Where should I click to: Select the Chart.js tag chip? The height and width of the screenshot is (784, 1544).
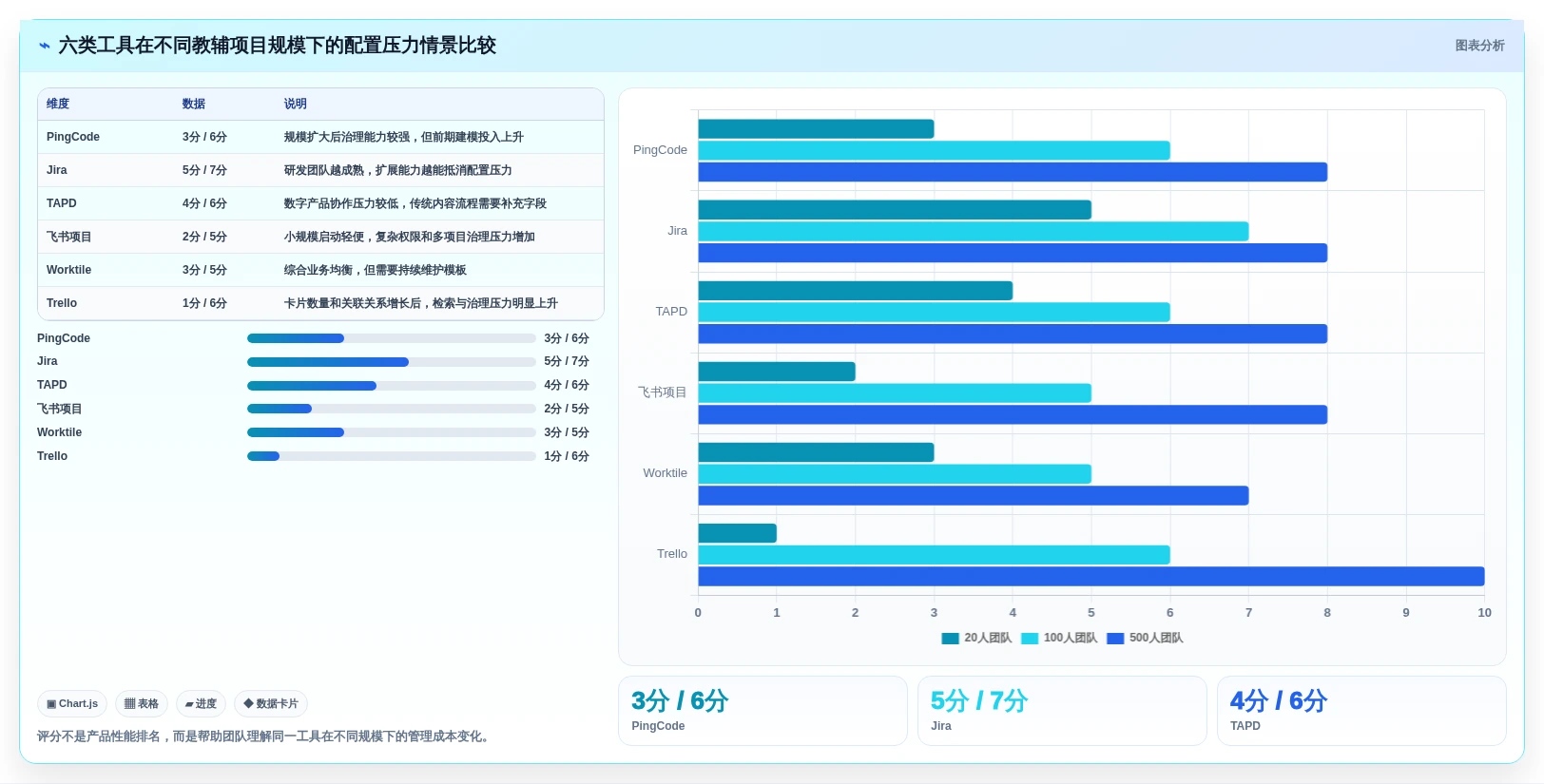[x=72, y=704]
